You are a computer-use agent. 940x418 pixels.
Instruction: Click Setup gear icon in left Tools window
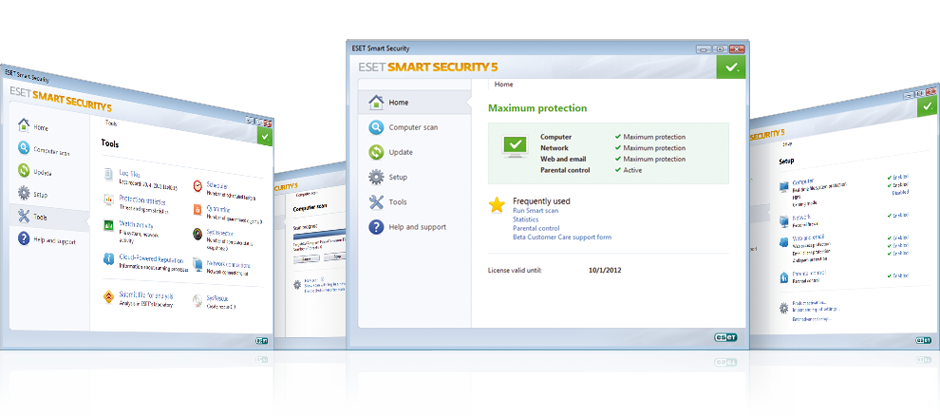(x=24, y=193)
